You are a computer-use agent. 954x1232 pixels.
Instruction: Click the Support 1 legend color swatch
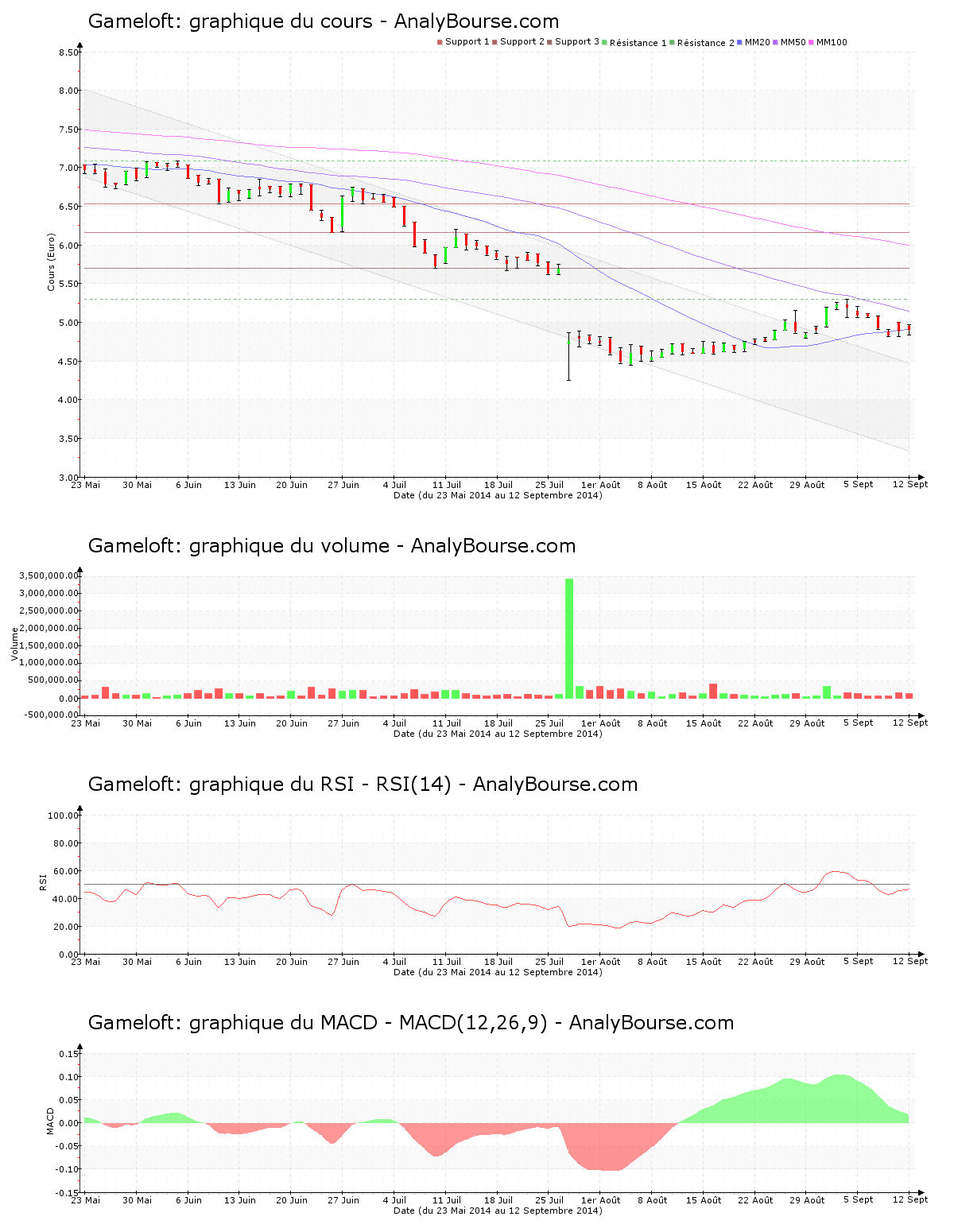click(440, 42)
